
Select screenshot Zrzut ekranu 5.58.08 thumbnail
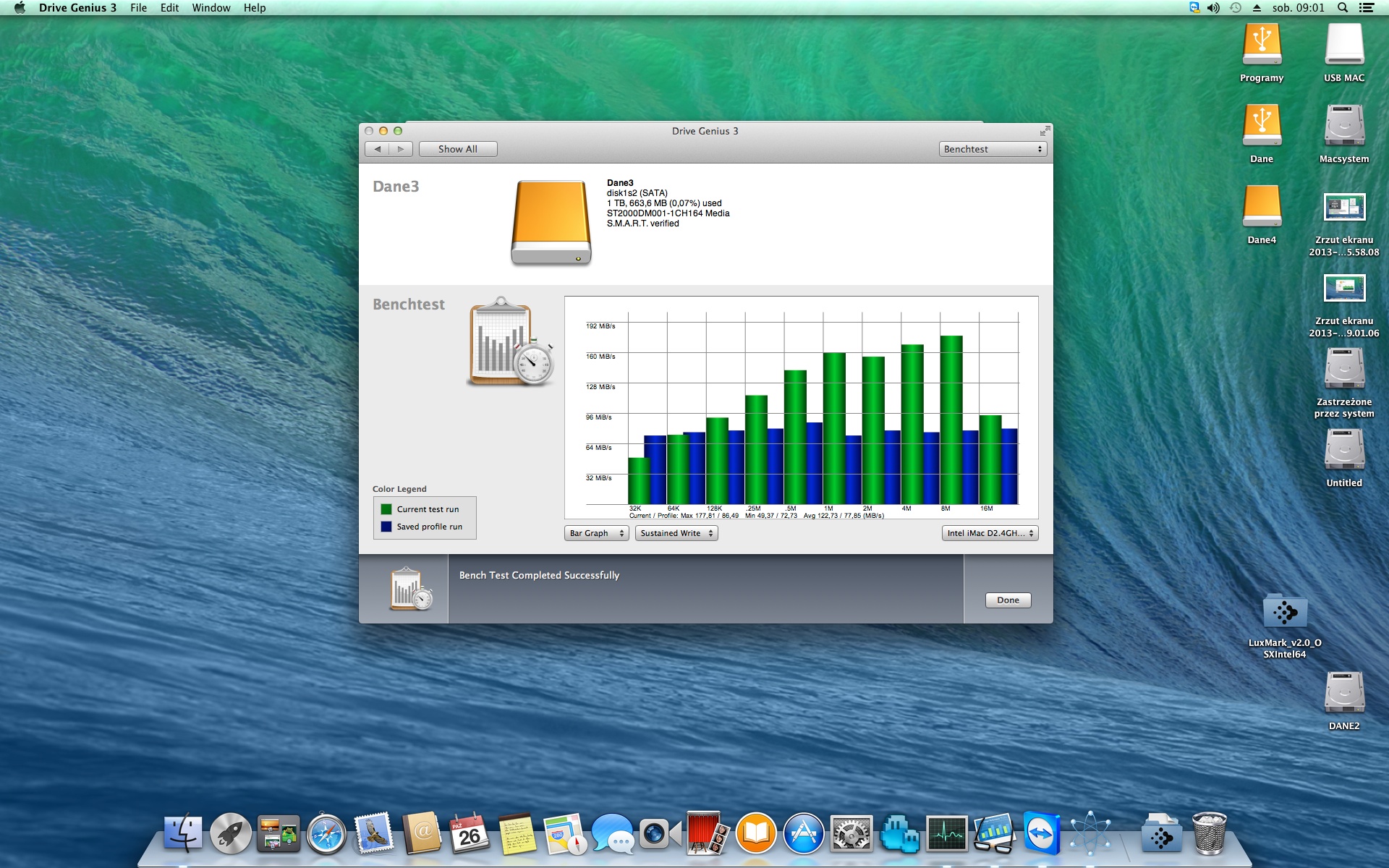coord(1344,207)
